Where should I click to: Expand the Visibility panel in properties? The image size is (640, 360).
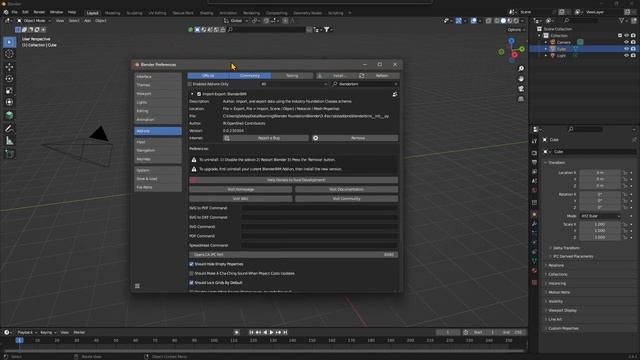coord(555,301)
